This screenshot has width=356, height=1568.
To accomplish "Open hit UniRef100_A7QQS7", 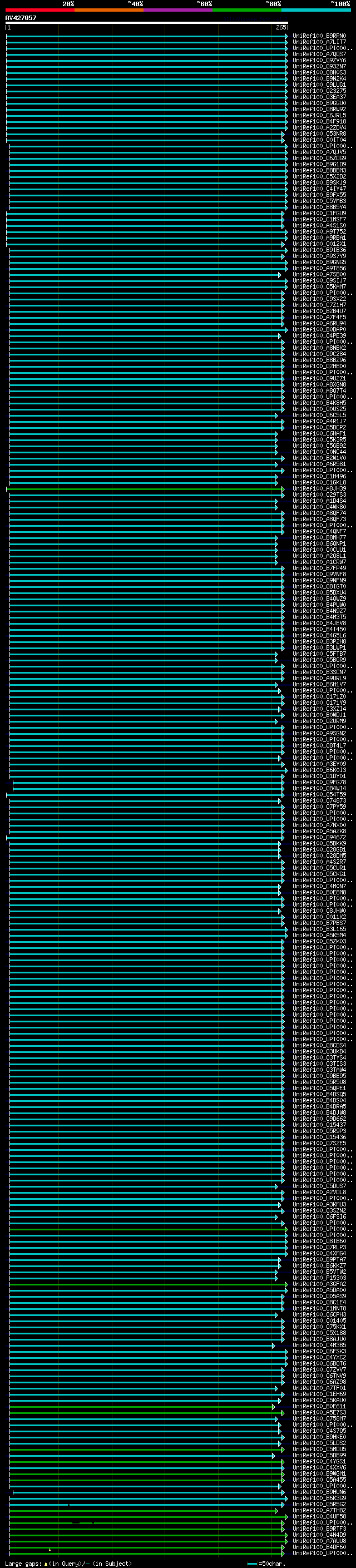I will [x=319, y=54].
